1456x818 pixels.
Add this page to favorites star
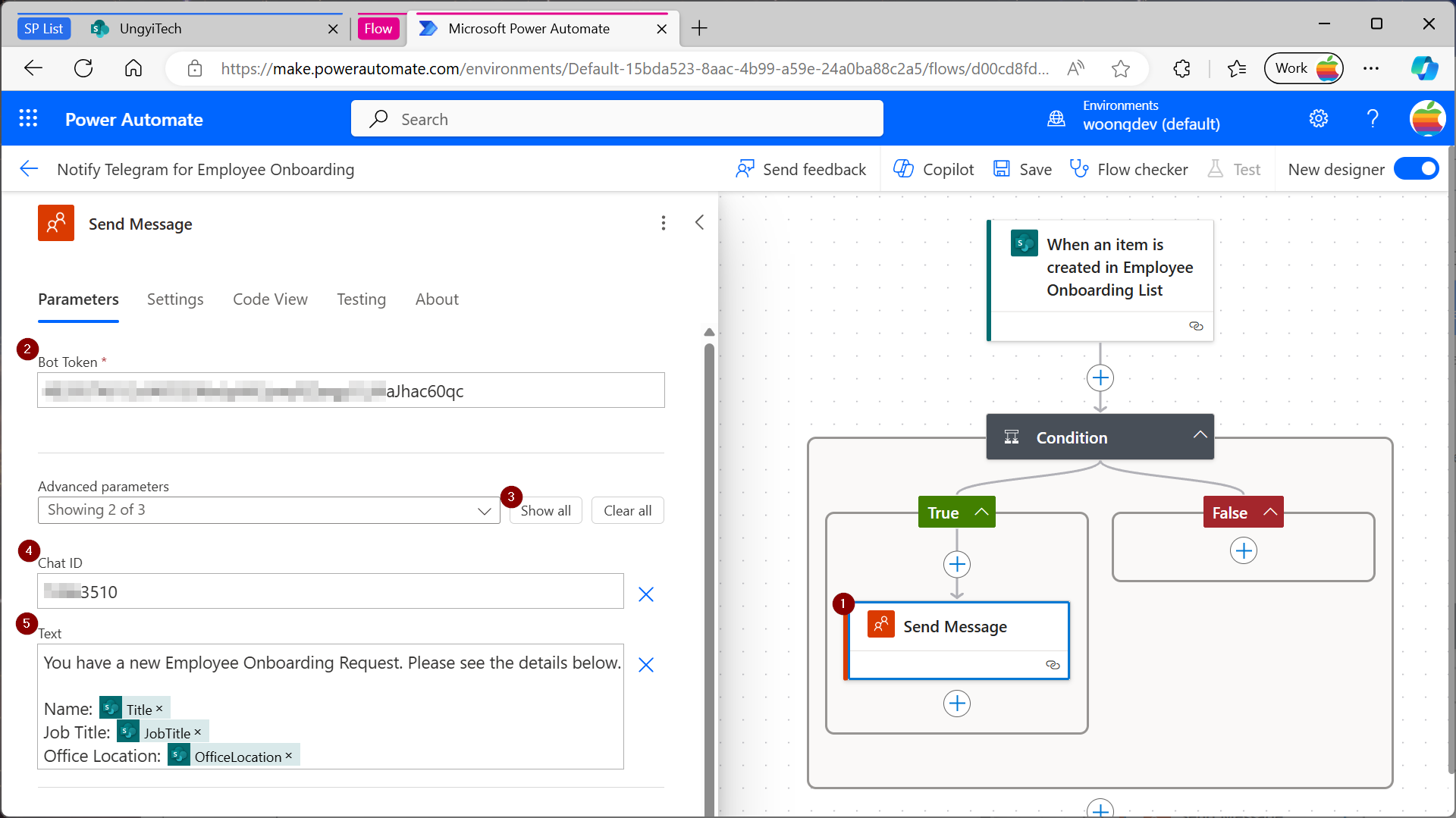[x=1121, y=68]
